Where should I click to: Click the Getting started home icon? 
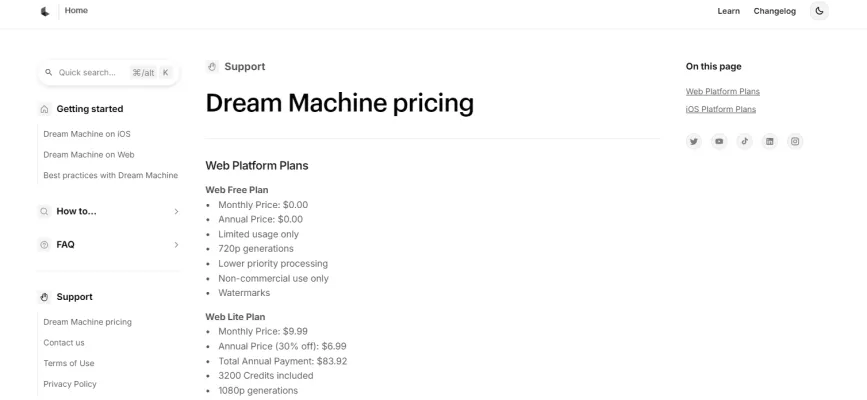(x=44, y=109)
